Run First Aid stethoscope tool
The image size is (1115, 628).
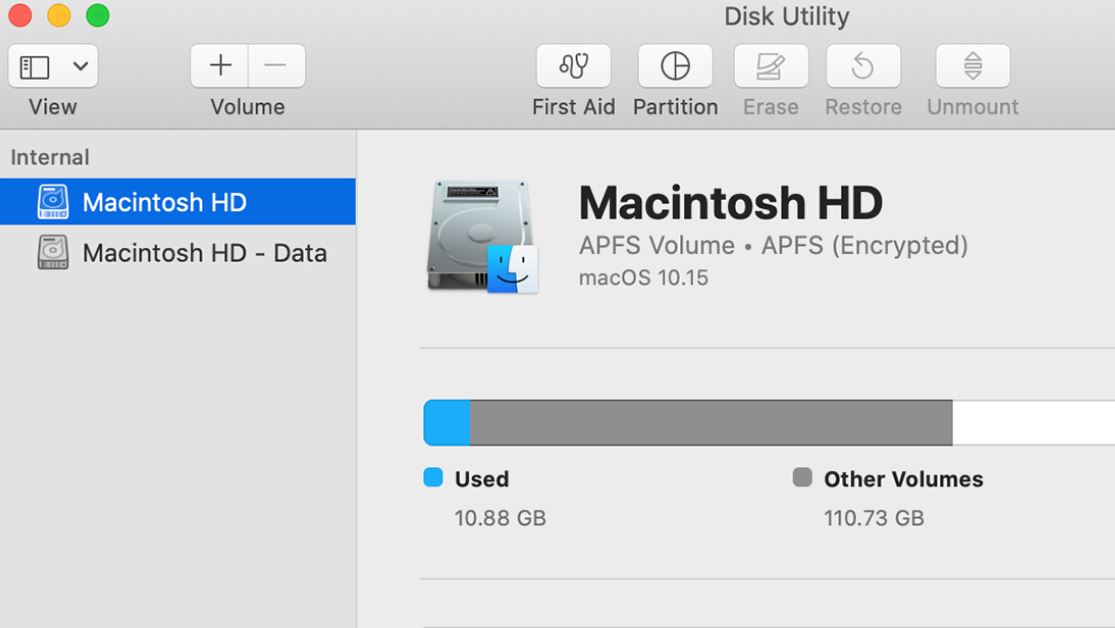(573, 65)
